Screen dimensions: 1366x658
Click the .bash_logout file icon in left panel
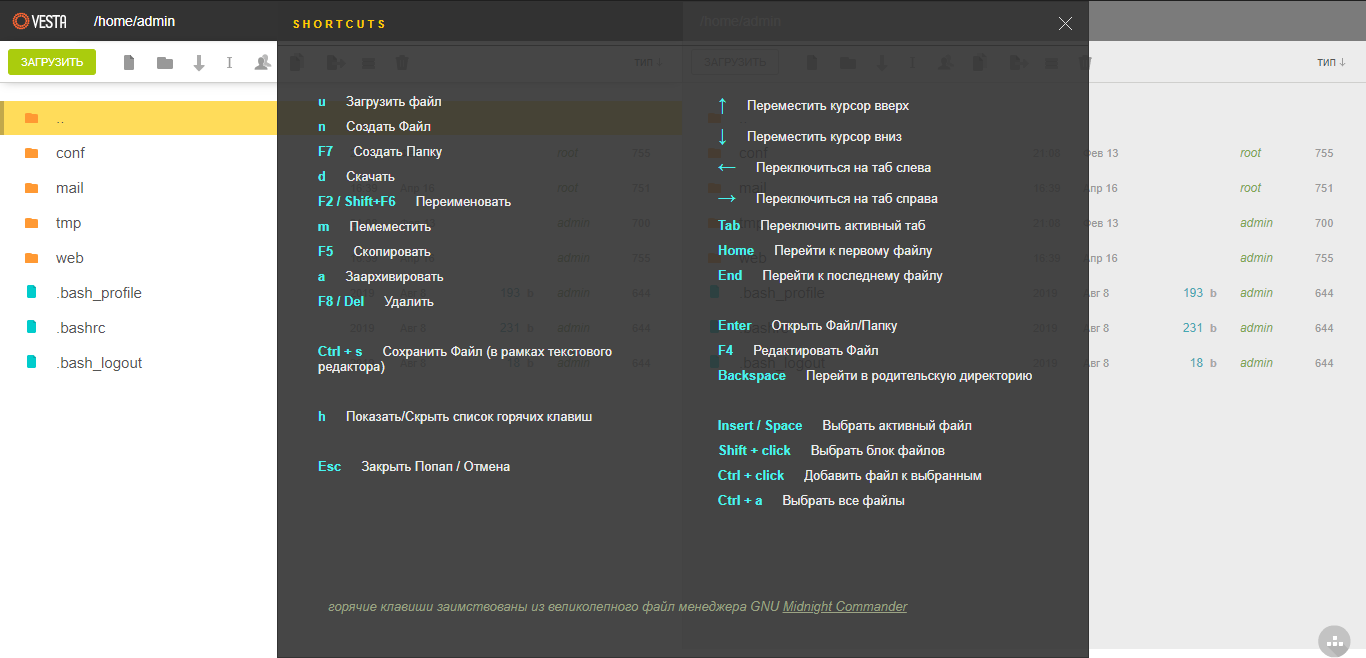(x=32, y=363)
